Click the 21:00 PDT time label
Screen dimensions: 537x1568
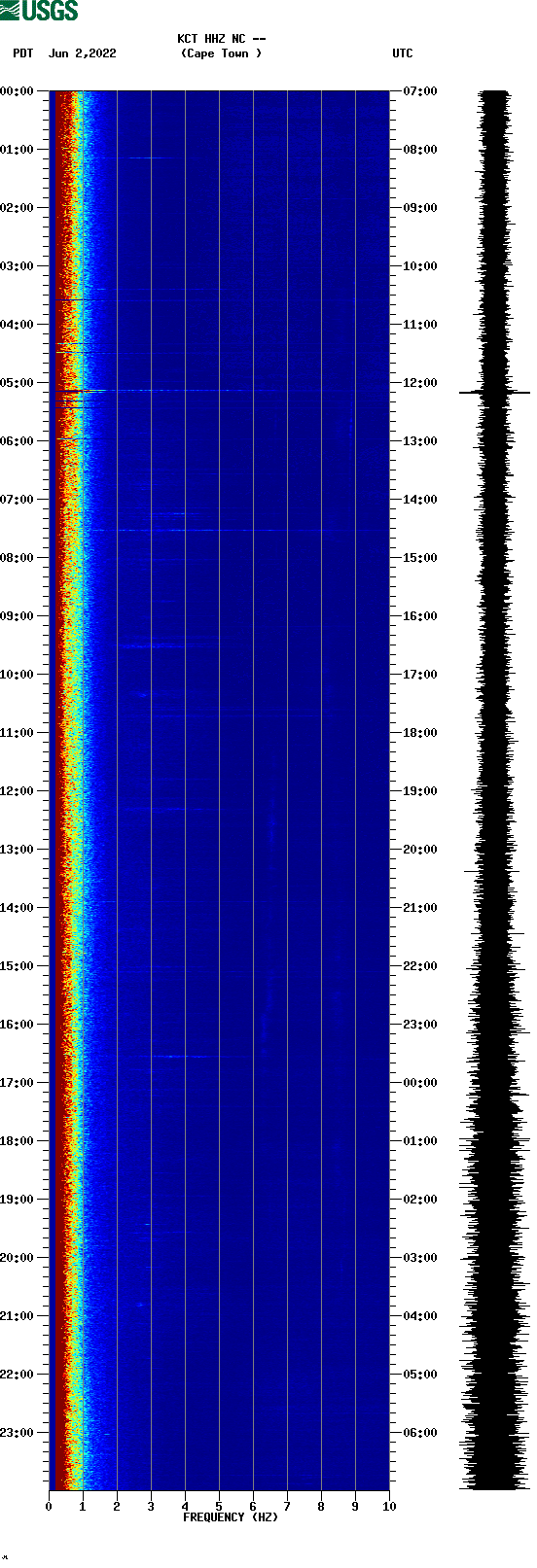pyautogui.click(x=17, y=1316)
